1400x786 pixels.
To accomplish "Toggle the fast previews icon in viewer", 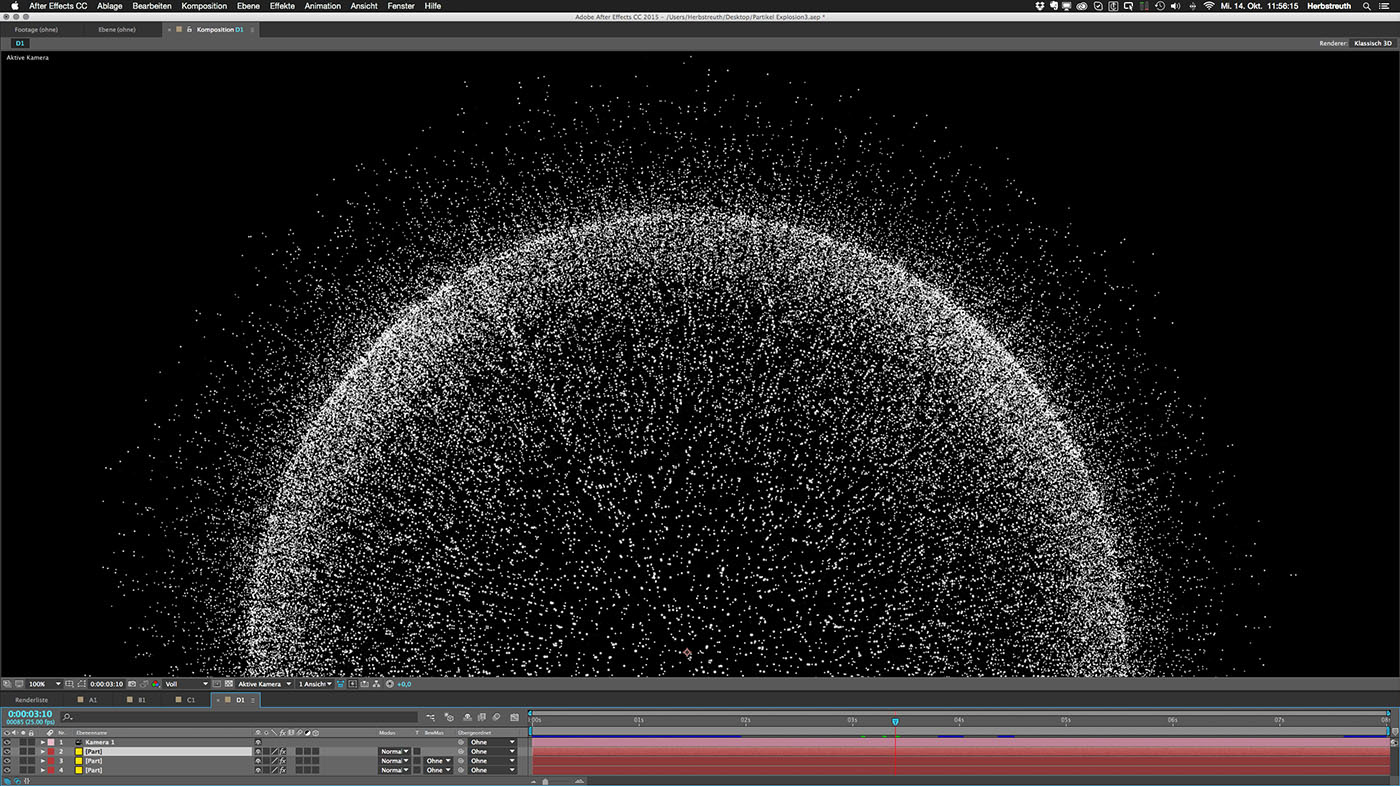I will [x=352, y=684].
